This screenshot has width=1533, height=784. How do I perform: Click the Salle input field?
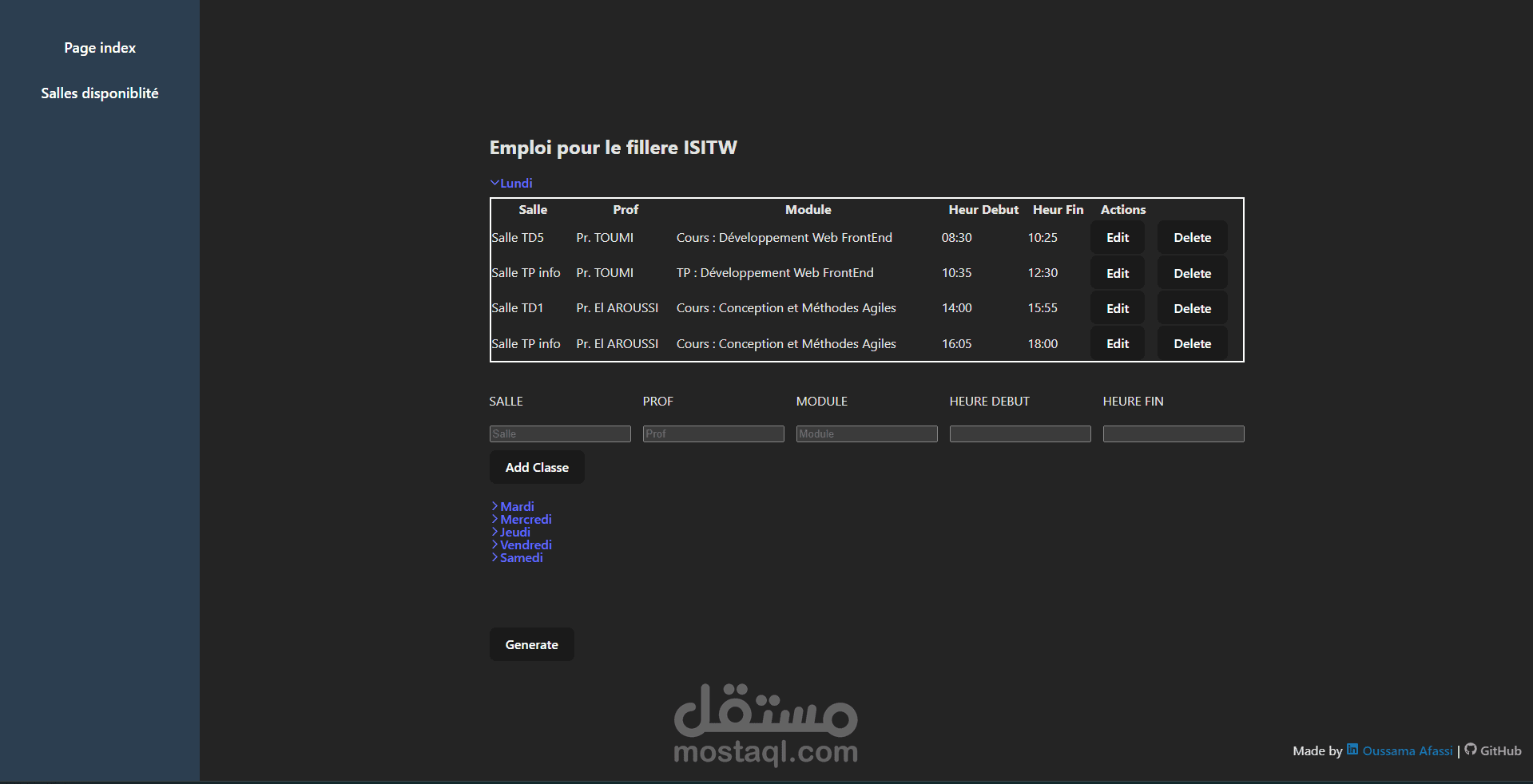[559, 434]
